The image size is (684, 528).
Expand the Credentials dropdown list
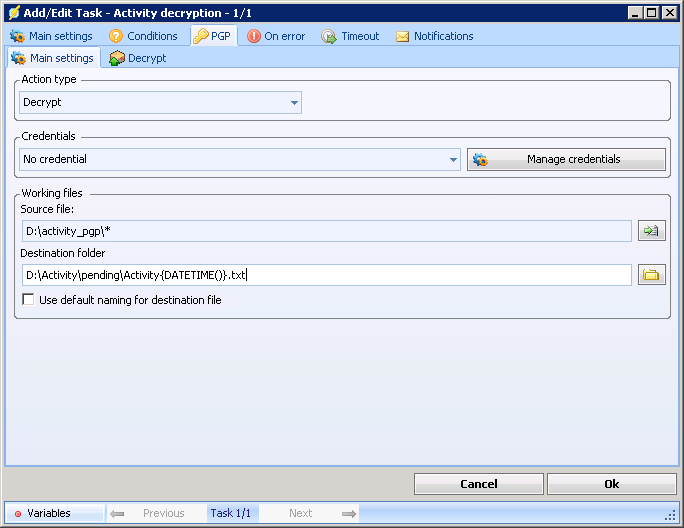tap(453, 159)
